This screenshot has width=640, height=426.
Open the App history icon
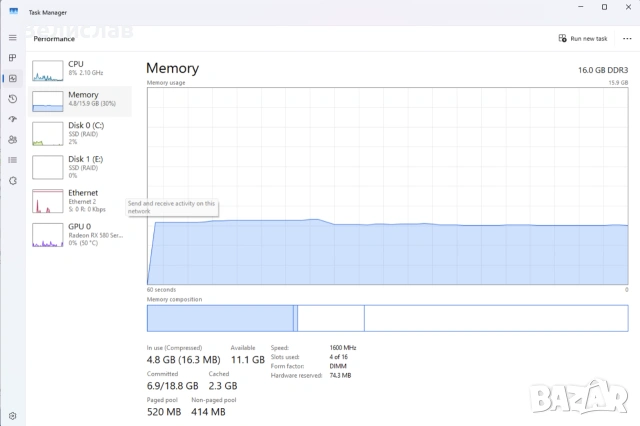[x=13, y=99]
